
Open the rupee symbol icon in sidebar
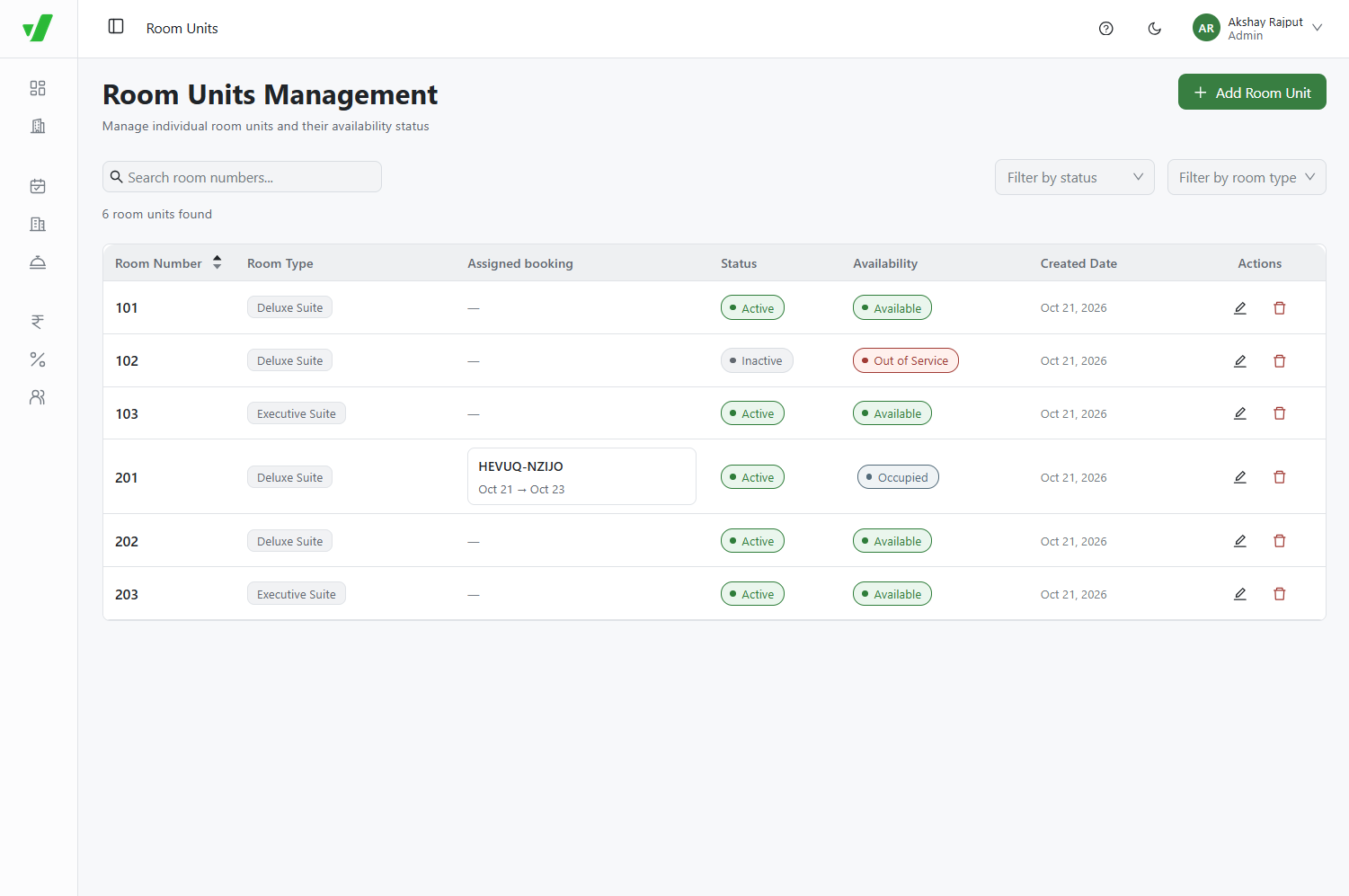pyautogui.click(x=38, y=322)
